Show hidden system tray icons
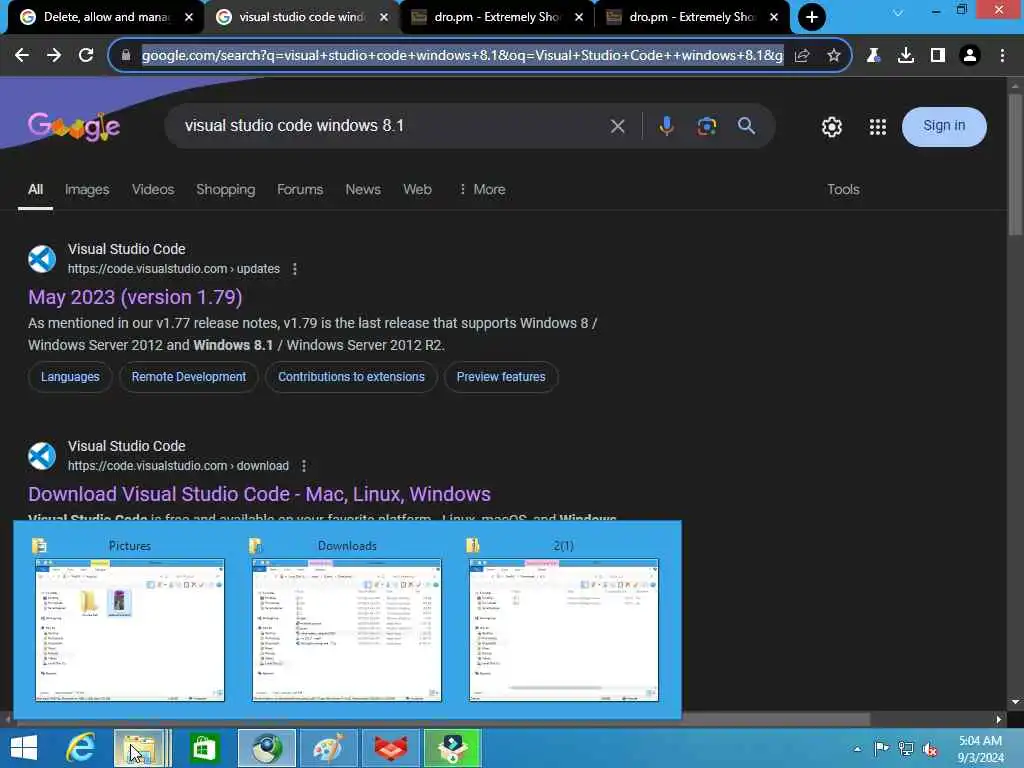This screenshot has height=768, width=1024. pos(857,749)
